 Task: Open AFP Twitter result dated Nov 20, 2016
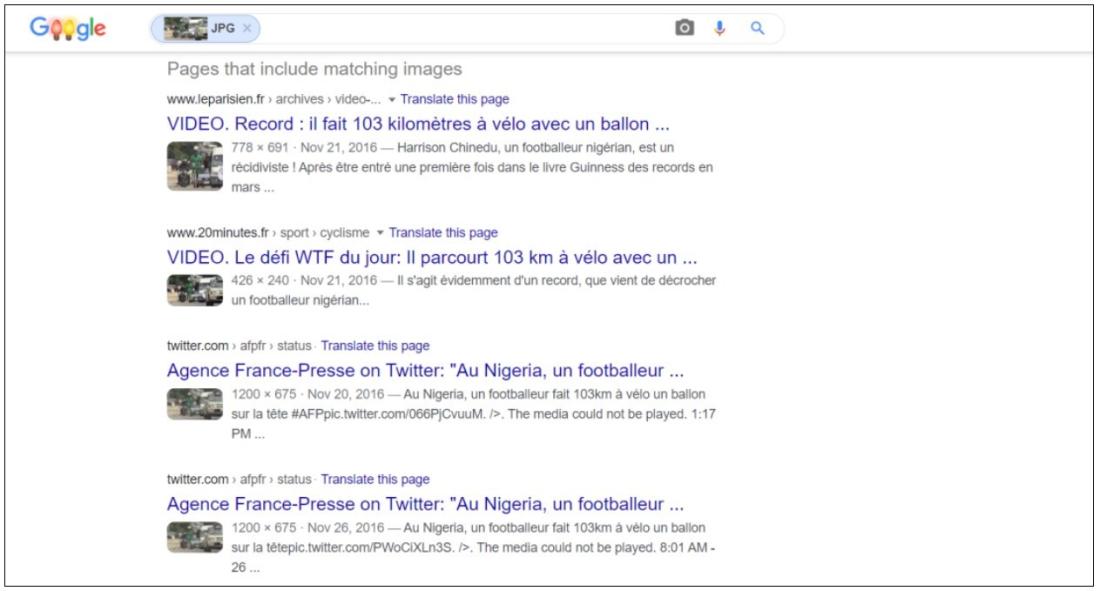[425, 370]
